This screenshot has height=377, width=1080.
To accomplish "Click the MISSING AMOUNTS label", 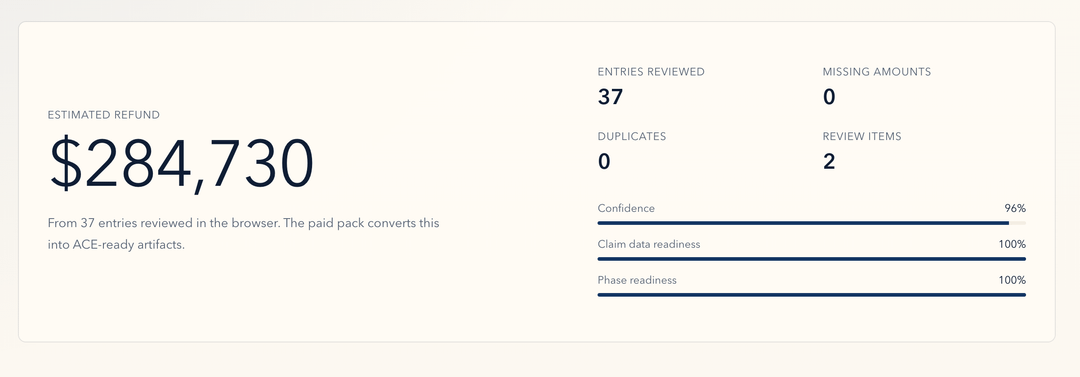I will [877, 72].
